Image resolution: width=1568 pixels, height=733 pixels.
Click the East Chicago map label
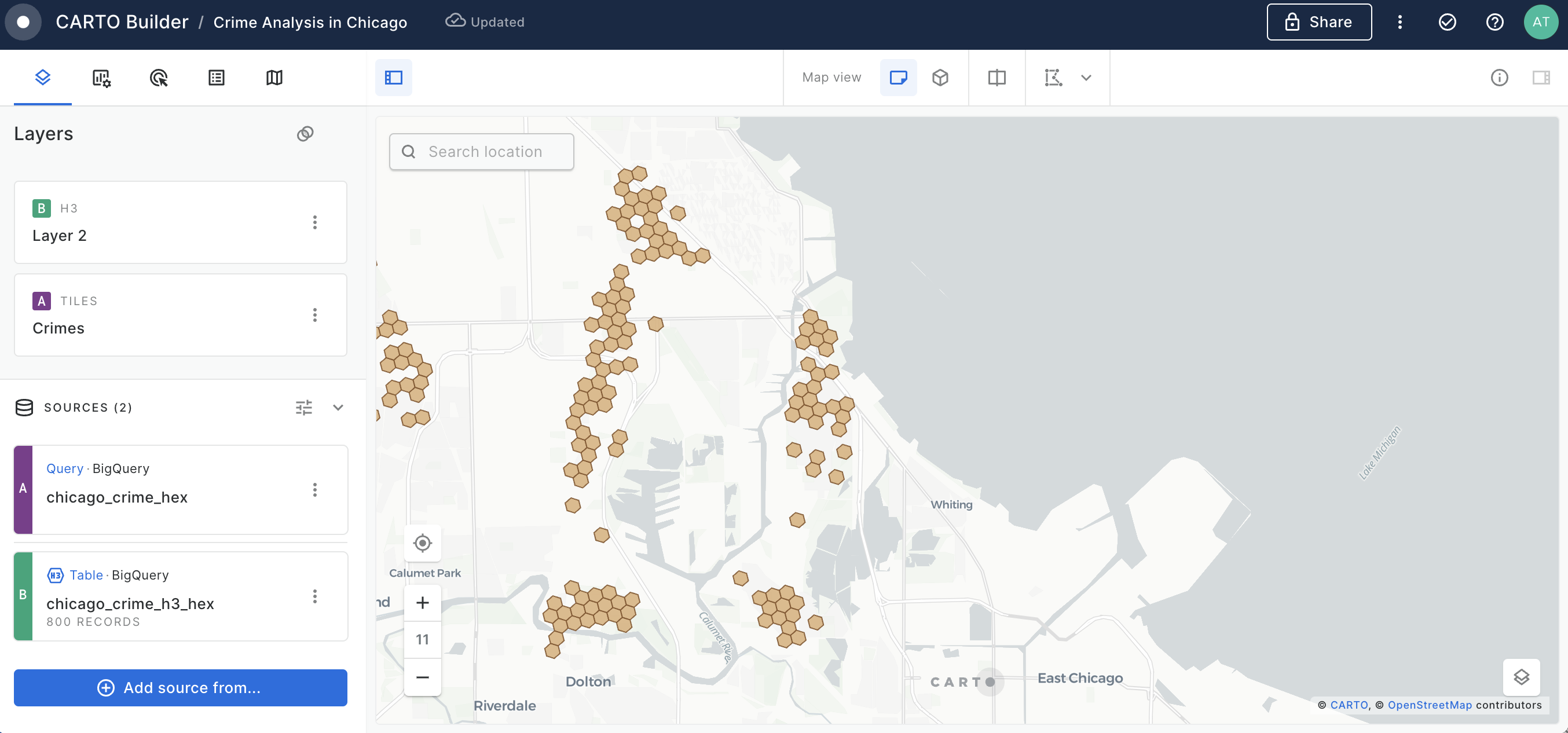[x=1080, y=677]
